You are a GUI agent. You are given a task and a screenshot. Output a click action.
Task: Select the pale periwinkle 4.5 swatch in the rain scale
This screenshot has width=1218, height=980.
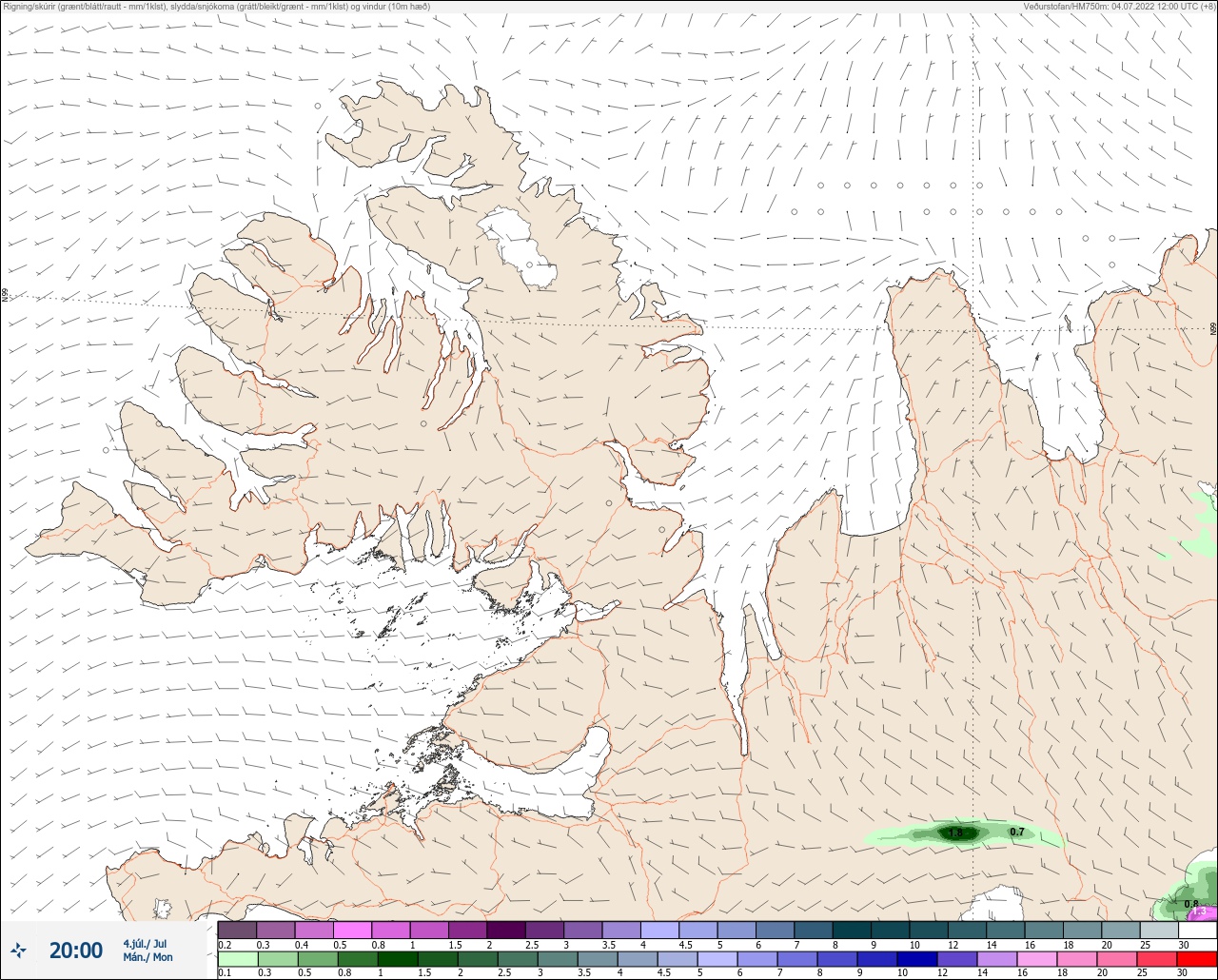(678, 958)
